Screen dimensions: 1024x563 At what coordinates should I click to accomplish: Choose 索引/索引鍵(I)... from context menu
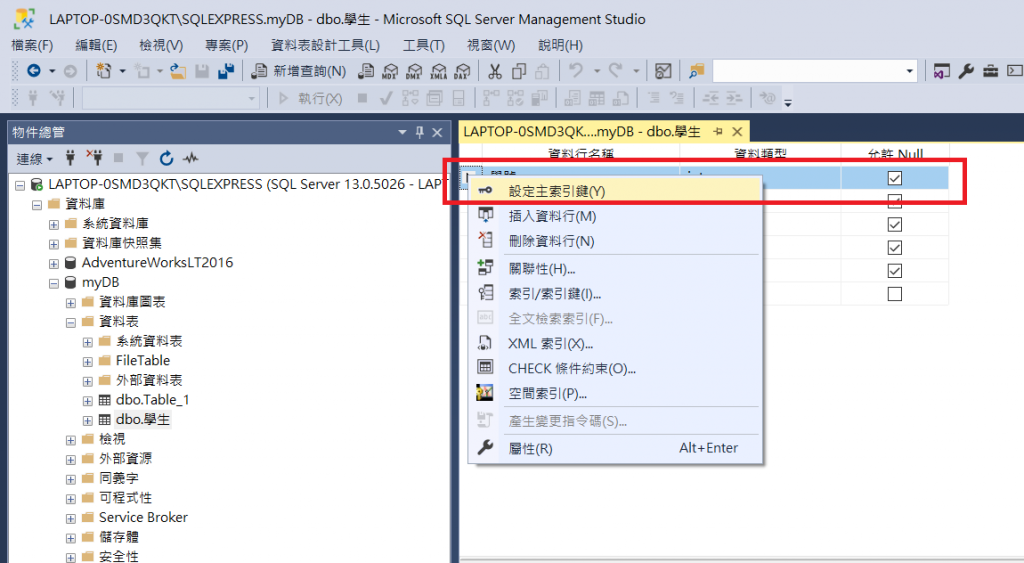point(615,294)
